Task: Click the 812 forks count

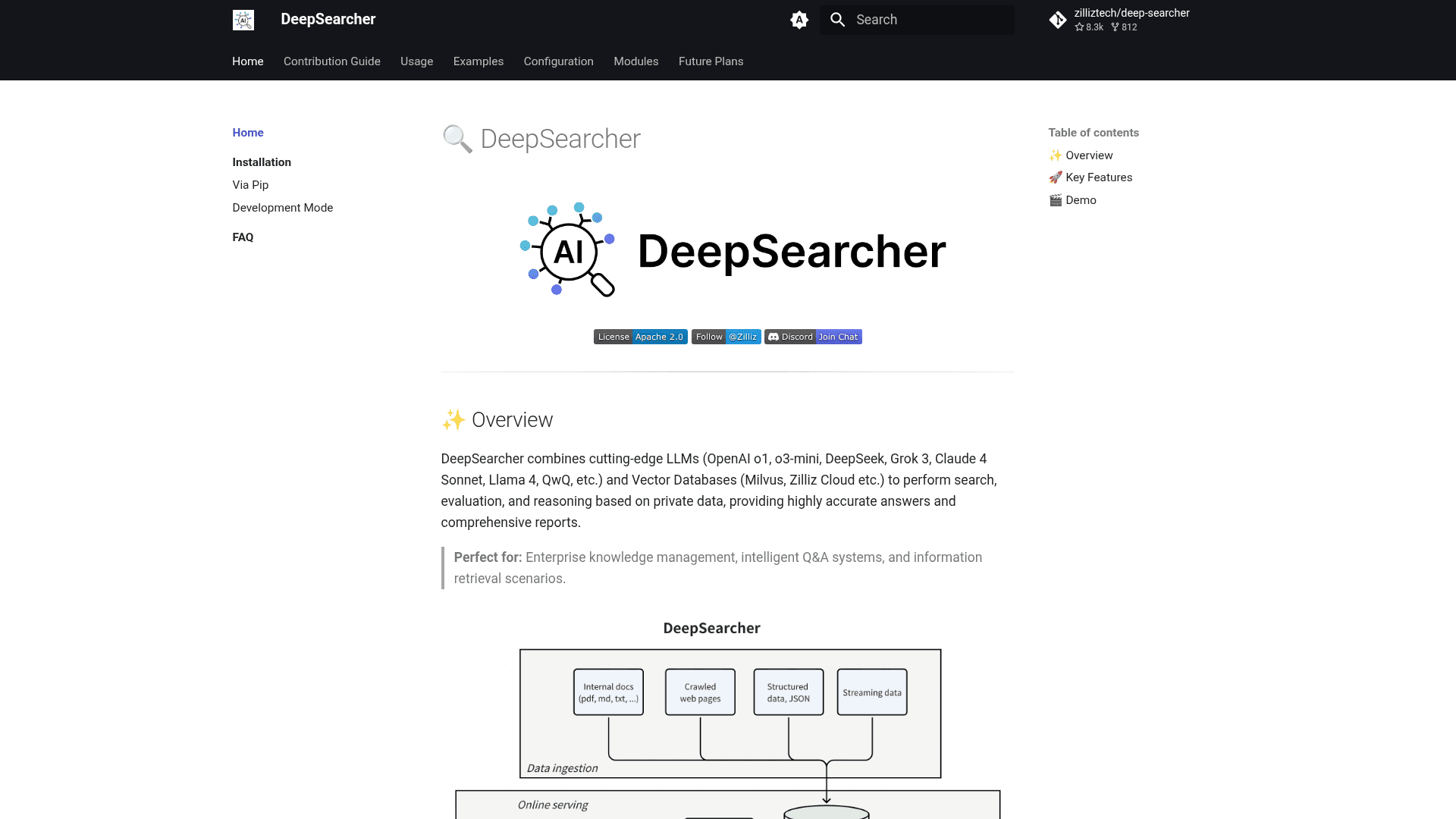Action: (x=1124, y=27)
